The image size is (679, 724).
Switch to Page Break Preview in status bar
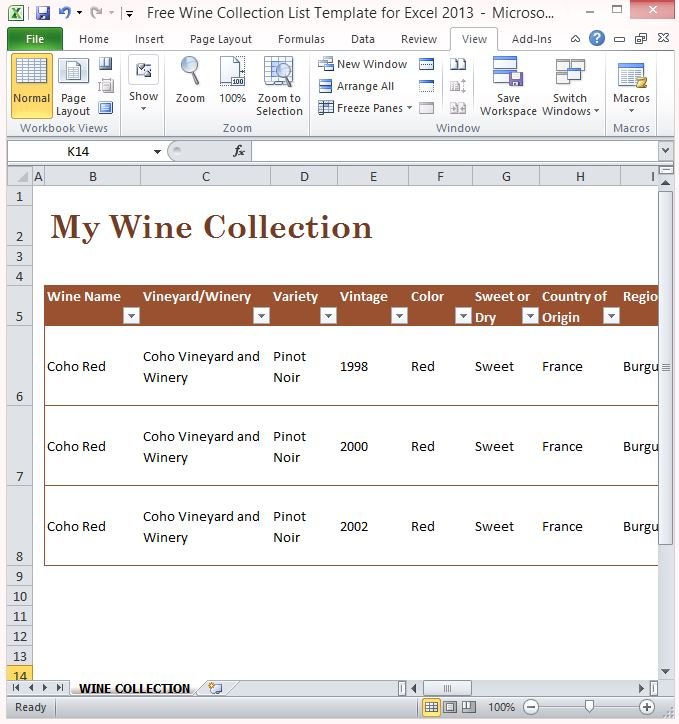[x=469, y=707]
